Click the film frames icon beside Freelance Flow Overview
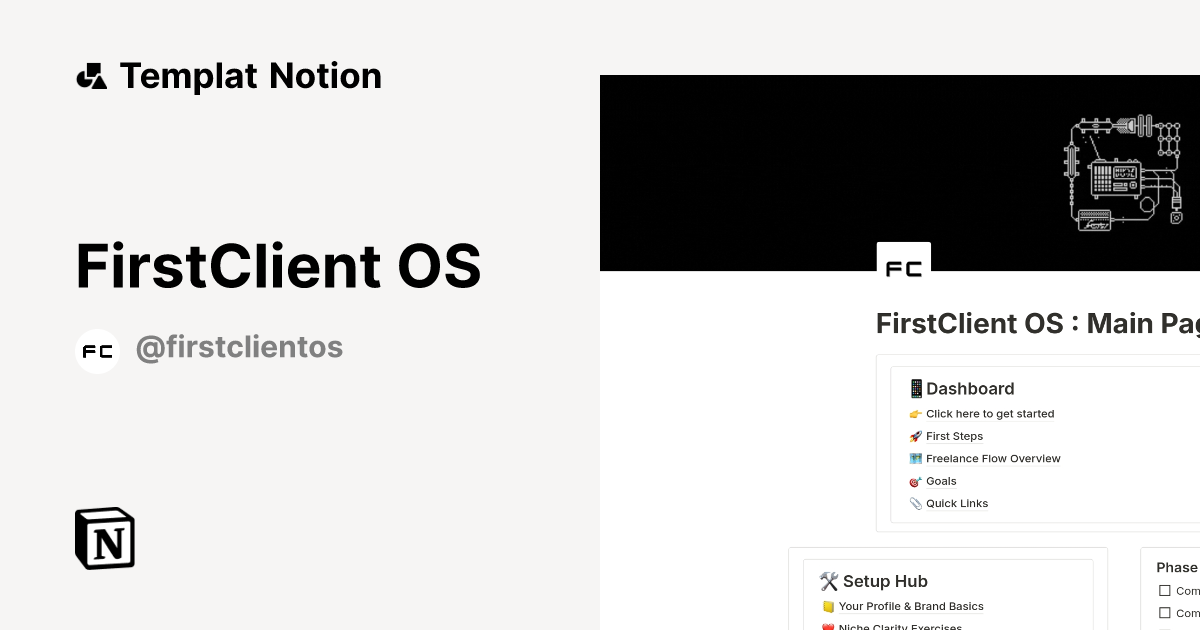The width and height of the screenshot is (1200, 630). (916, 458)
